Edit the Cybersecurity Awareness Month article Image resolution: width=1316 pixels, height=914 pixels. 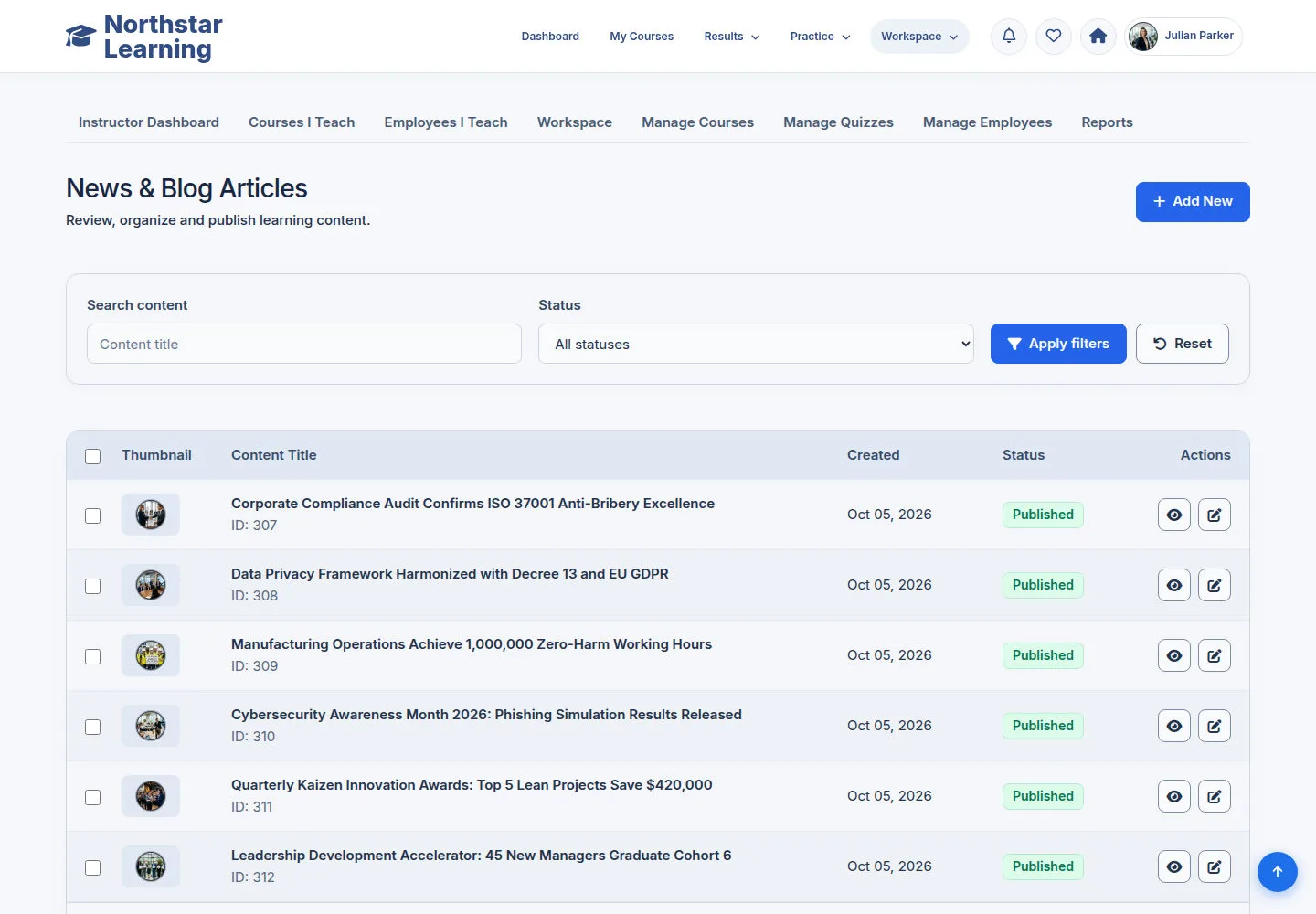[1215, 726]
